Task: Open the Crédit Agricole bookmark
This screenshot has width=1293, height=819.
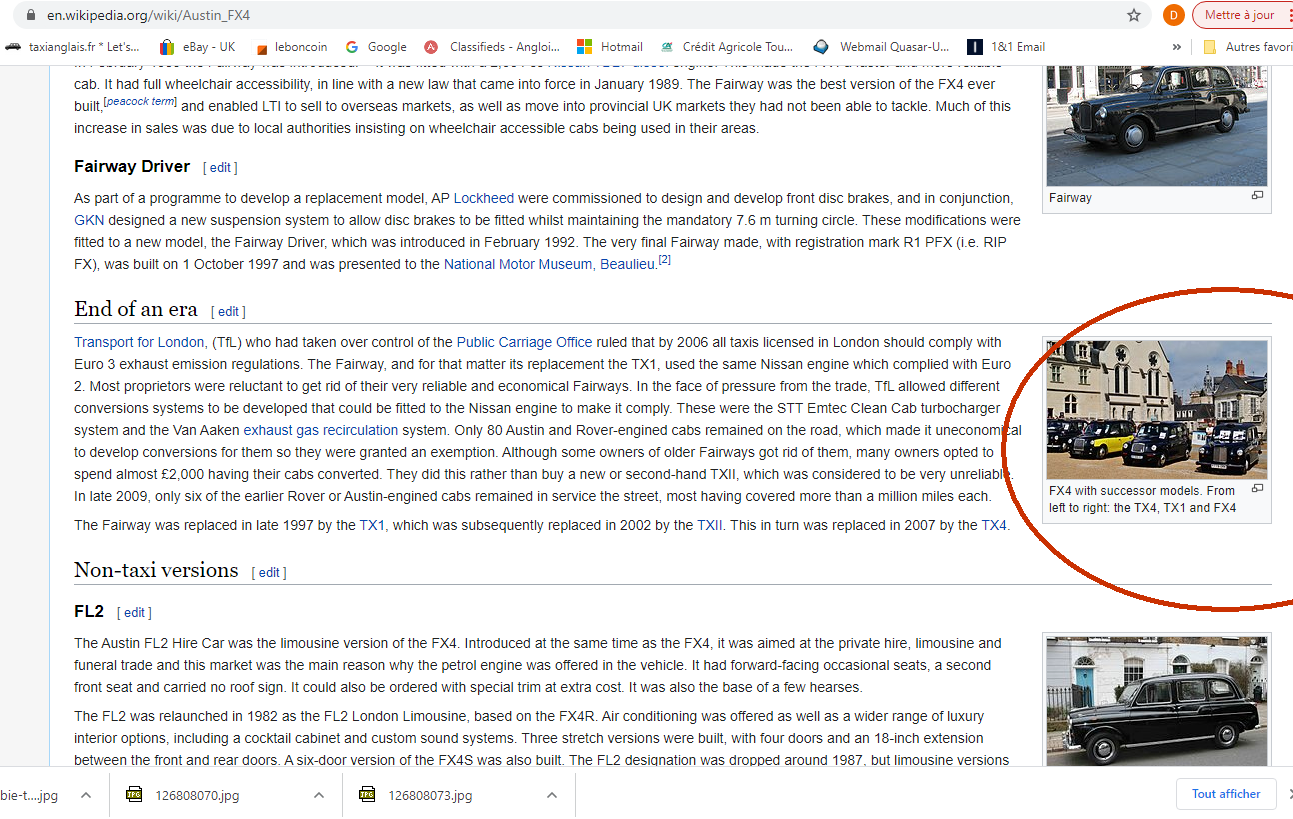Action: (726, 47)
